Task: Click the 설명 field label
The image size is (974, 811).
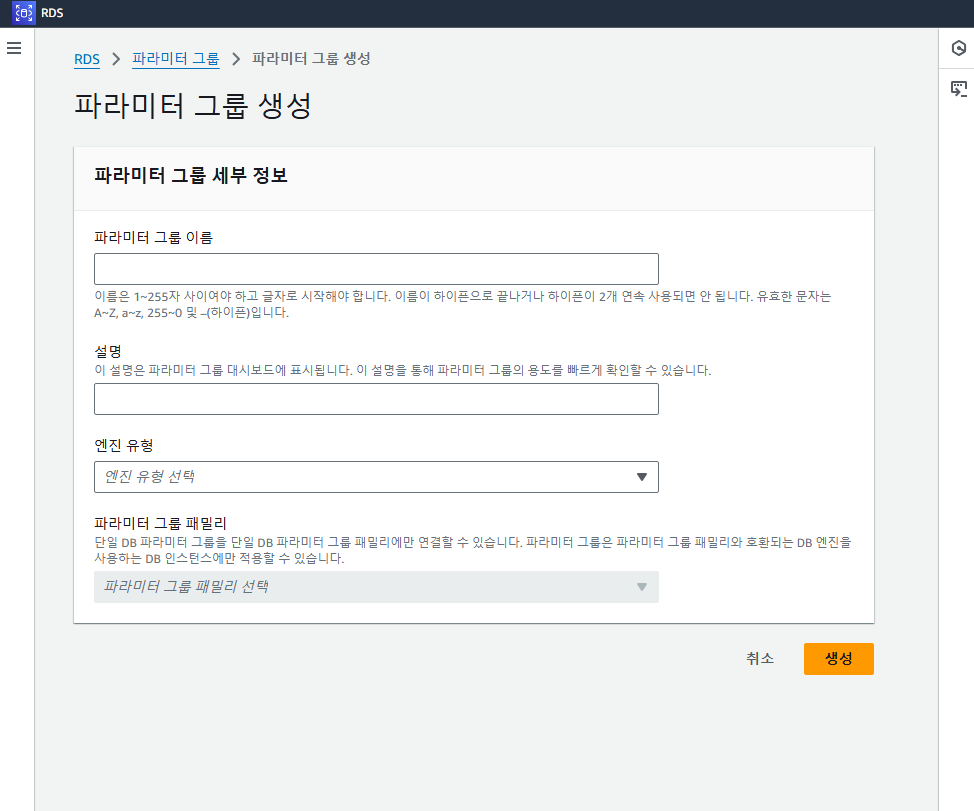Action: [107, 351]
